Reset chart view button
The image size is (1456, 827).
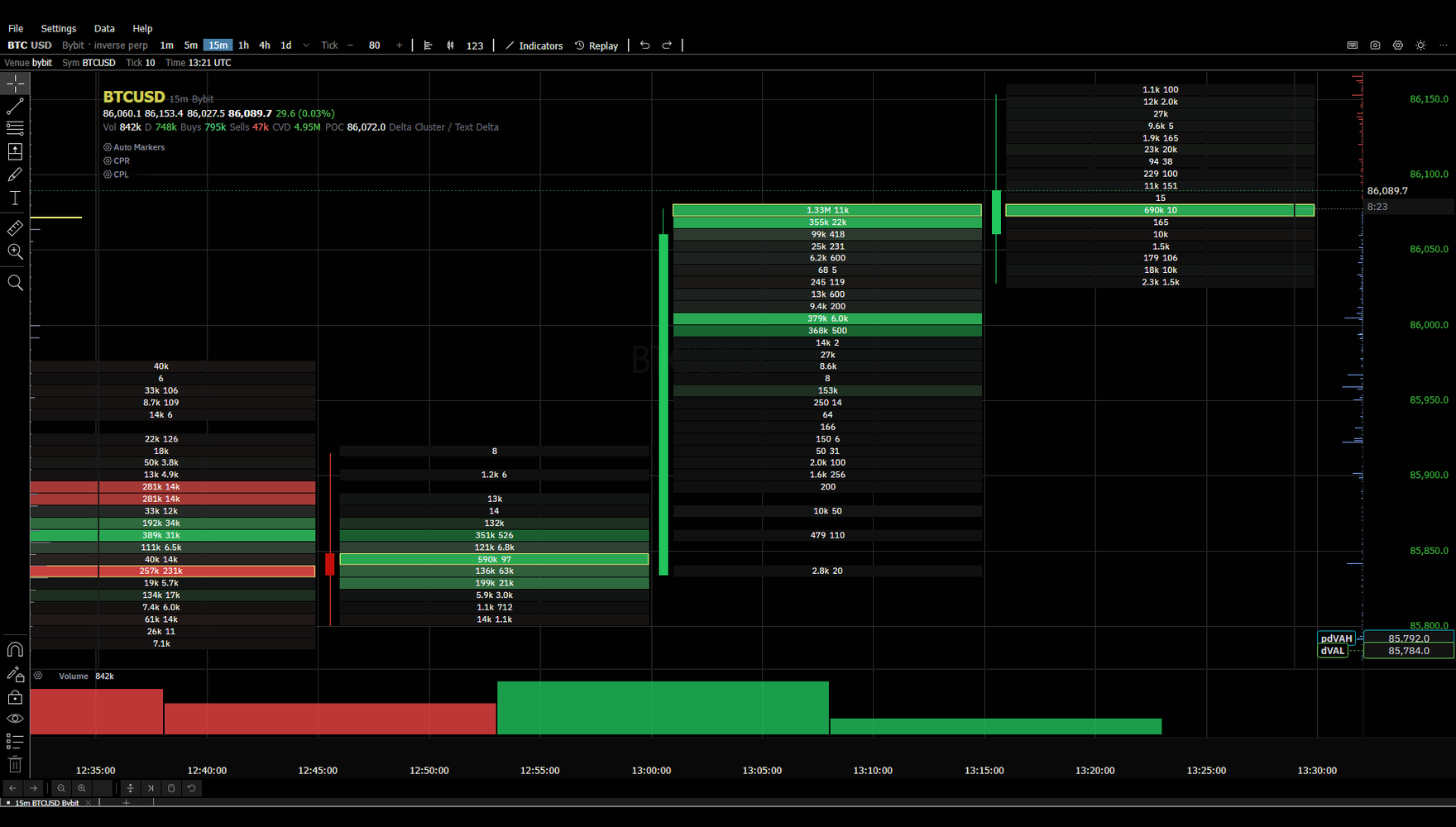pos(191,788)
